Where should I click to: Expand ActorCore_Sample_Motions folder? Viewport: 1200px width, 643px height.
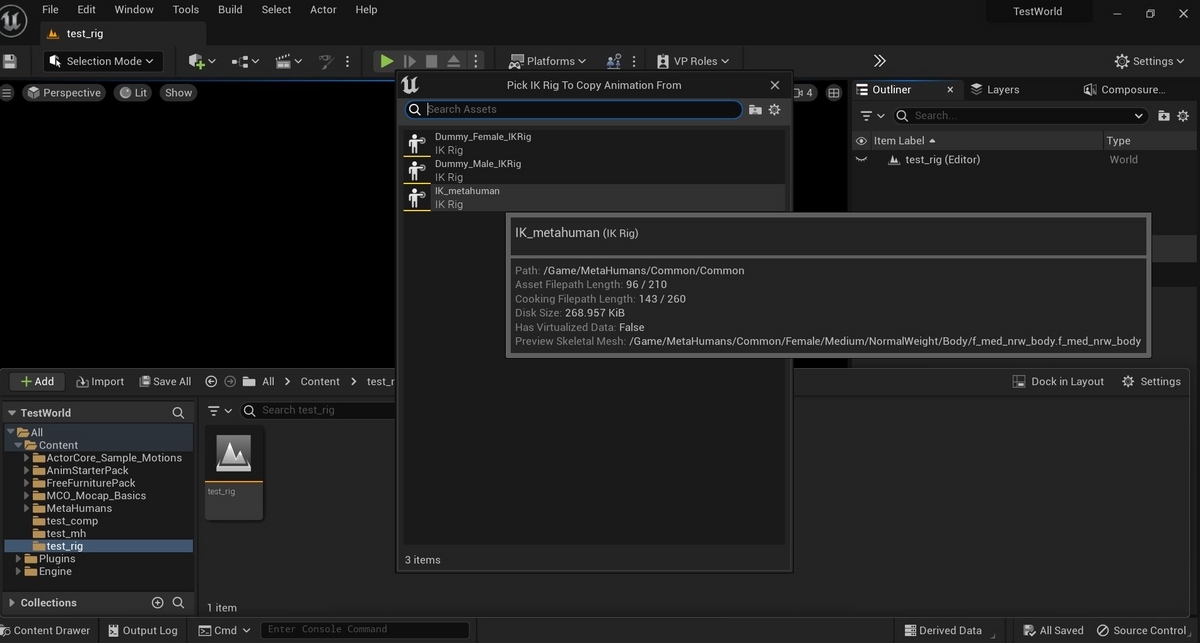[x=27, y=457]
